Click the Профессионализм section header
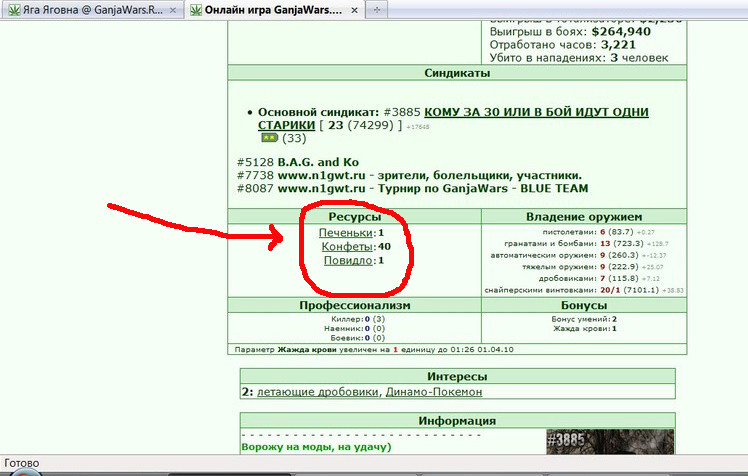Screen dimensions: 748x476 point(354,305)
